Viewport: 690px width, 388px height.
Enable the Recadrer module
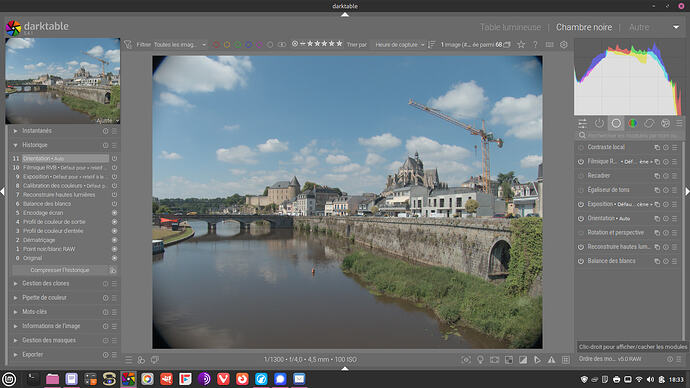point(581,176)
